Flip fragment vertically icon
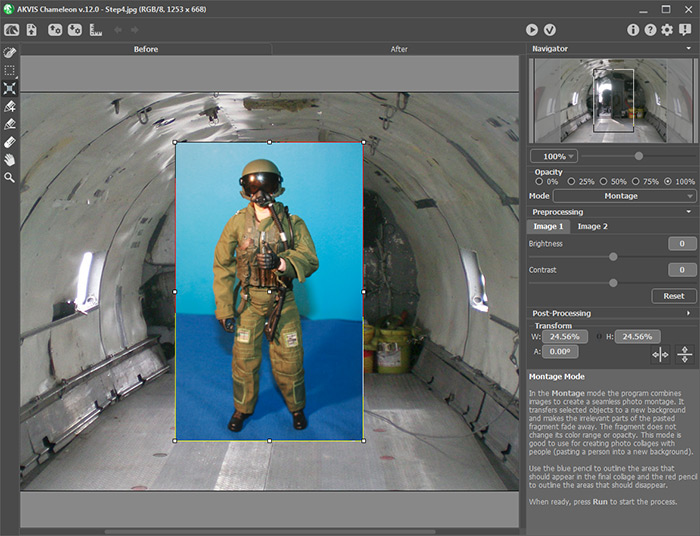 point(684,355)
